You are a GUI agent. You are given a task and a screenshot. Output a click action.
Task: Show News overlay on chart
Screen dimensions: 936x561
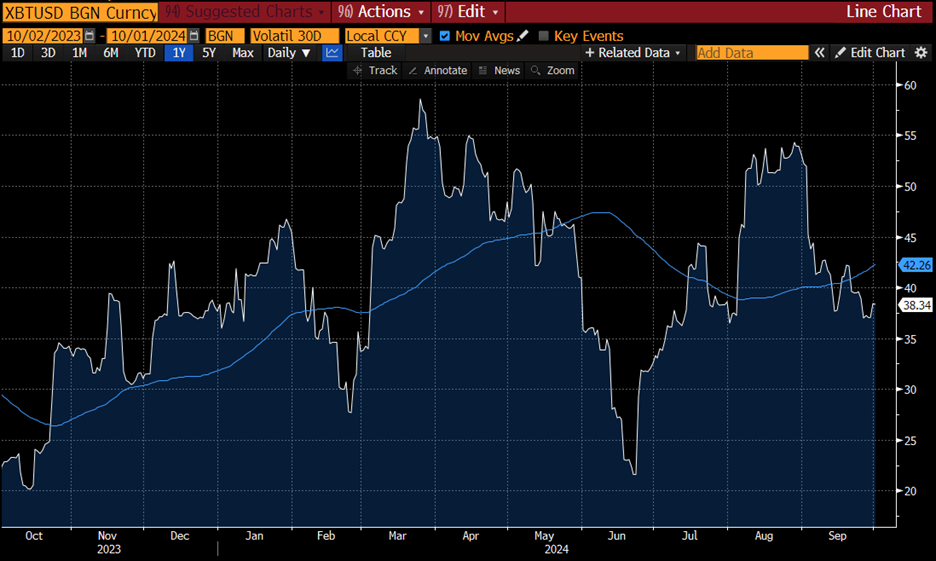(500, 70)
